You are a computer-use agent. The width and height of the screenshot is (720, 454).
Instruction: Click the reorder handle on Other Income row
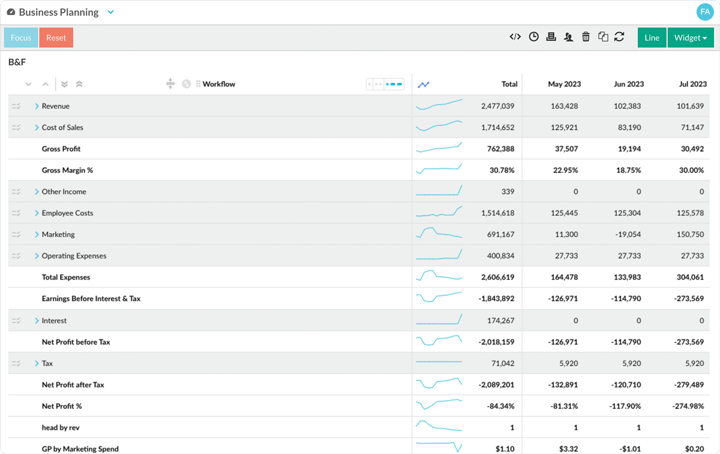[x=16, y=191]
